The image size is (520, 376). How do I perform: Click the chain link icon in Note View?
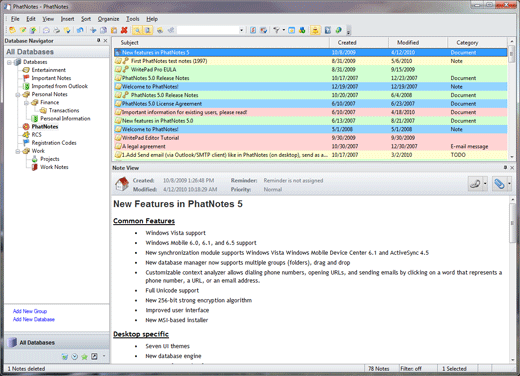(475, 184)
